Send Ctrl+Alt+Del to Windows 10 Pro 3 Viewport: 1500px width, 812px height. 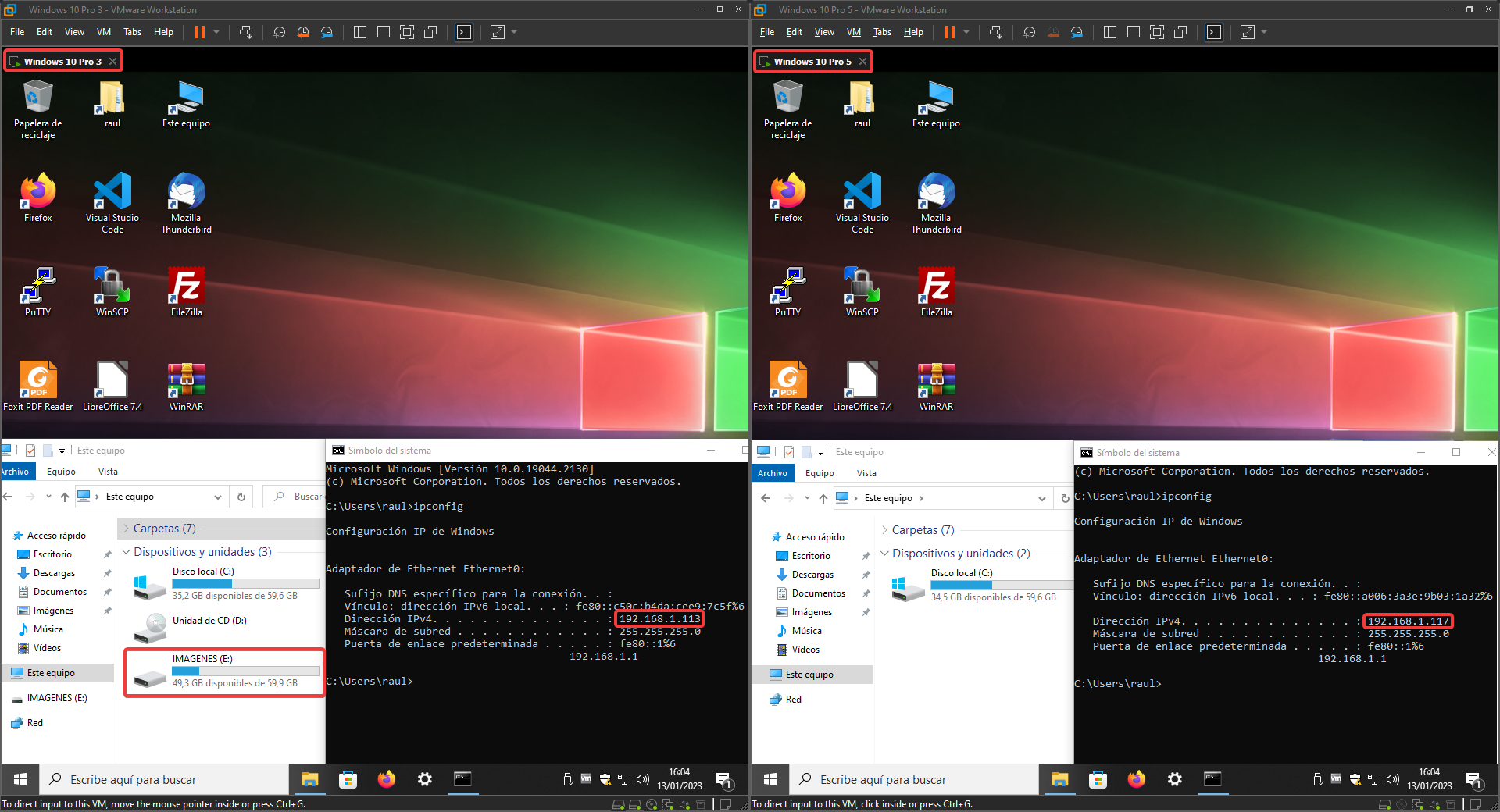pyautogui.click(x=246, y=32)
